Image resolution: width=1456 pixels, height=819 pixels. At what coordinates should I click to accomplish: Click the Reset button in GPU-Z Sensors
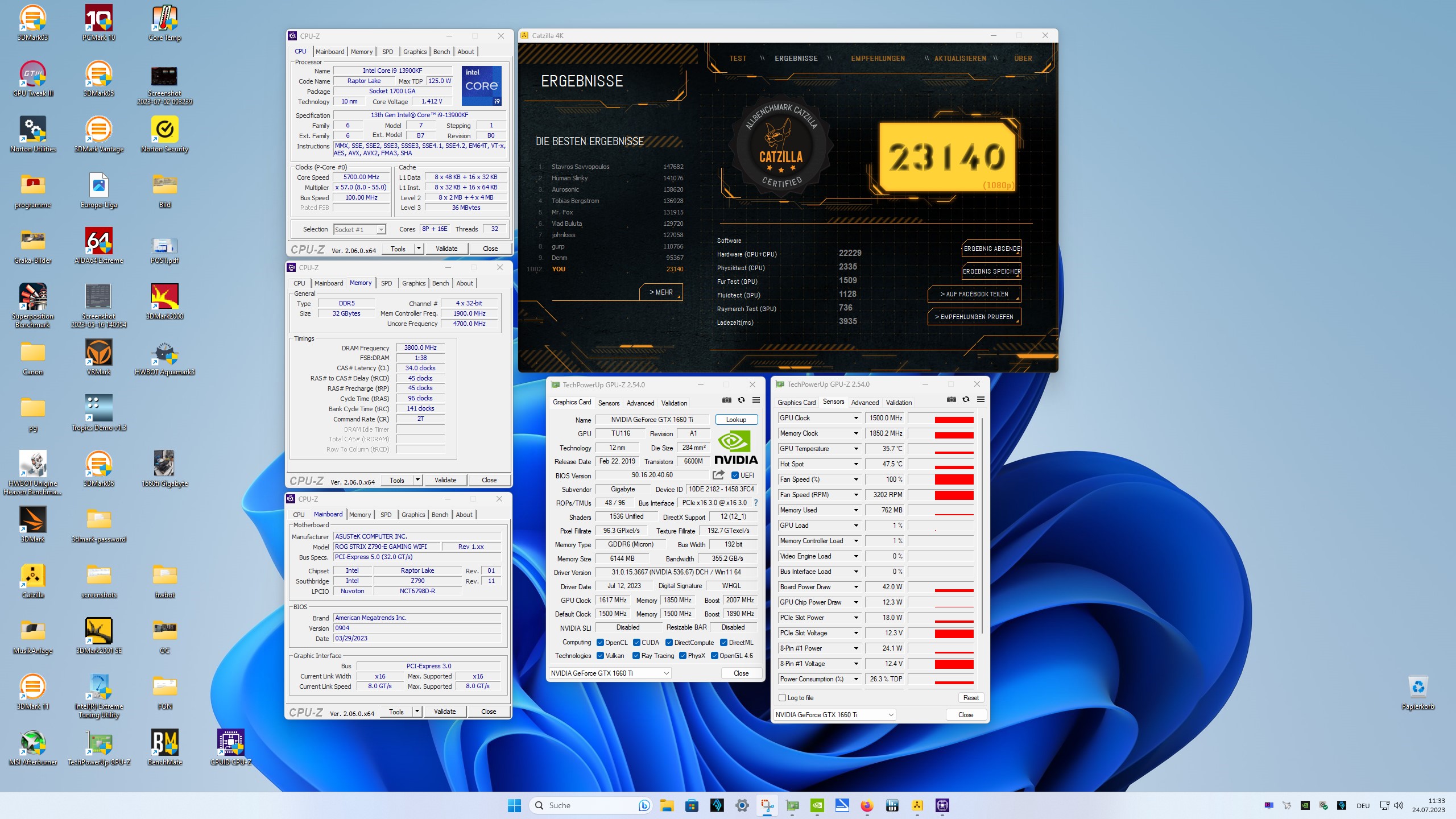coord(971,698)
